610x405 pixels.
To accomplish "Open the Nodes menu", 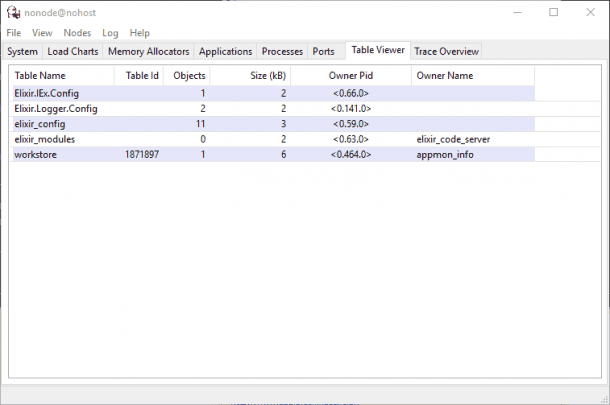I will tap(77, 33).
